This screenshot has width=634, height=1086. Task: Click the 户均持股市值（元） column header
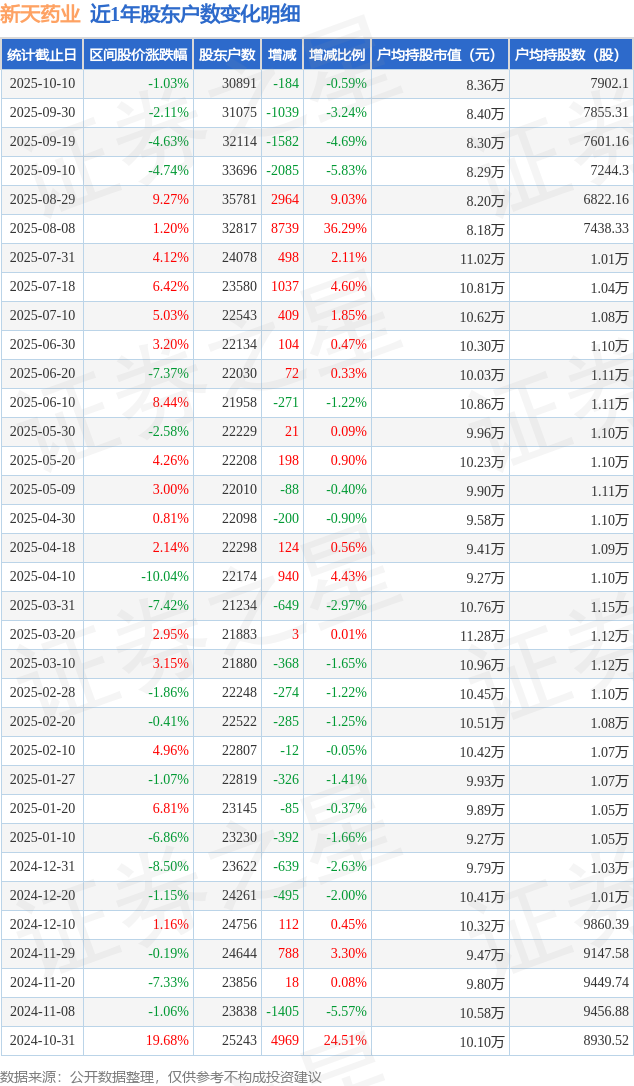(x=440, y=55)
